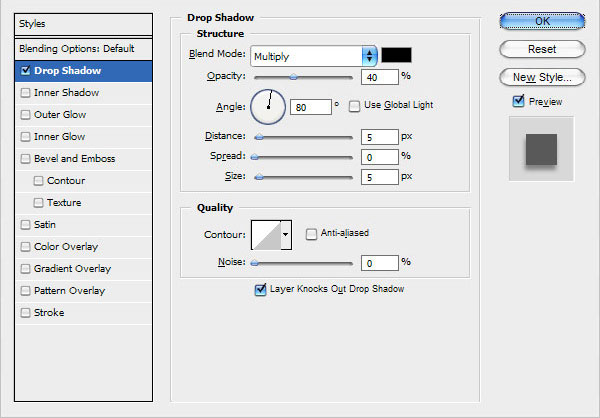The width and height of the screenshot is (600, 418).
Task: Confirm with the OK button
Action: click(542, 21)
